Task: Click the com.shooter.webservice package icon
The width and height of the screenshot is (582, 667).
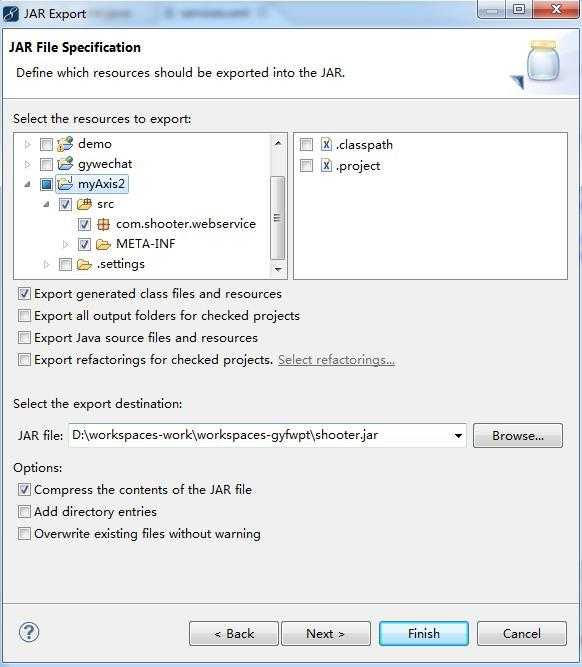Action: pyautogui.click(x=103, y=224)
